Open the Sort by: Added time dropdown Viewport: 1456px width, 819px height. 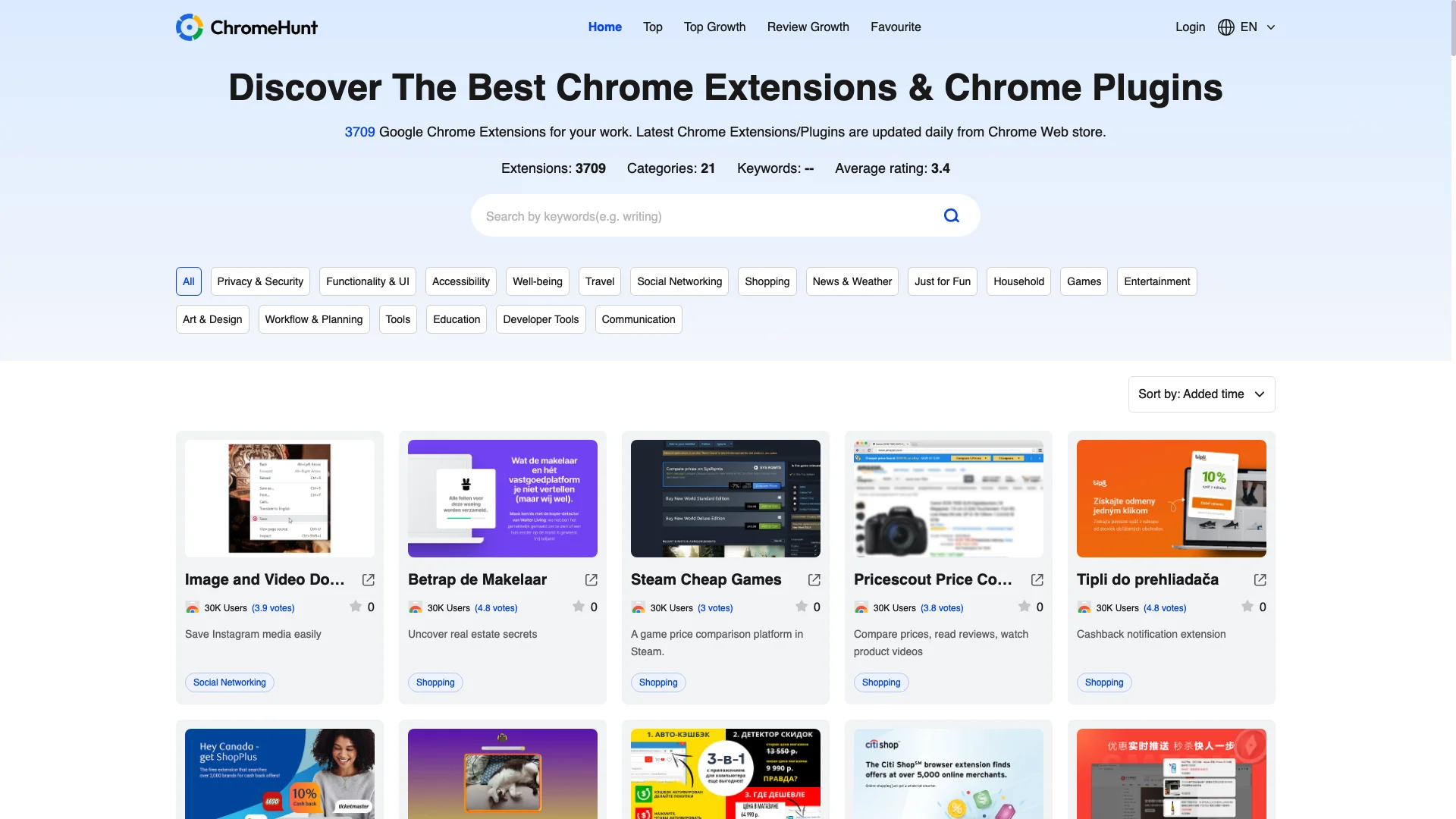tap(1201, 394)
